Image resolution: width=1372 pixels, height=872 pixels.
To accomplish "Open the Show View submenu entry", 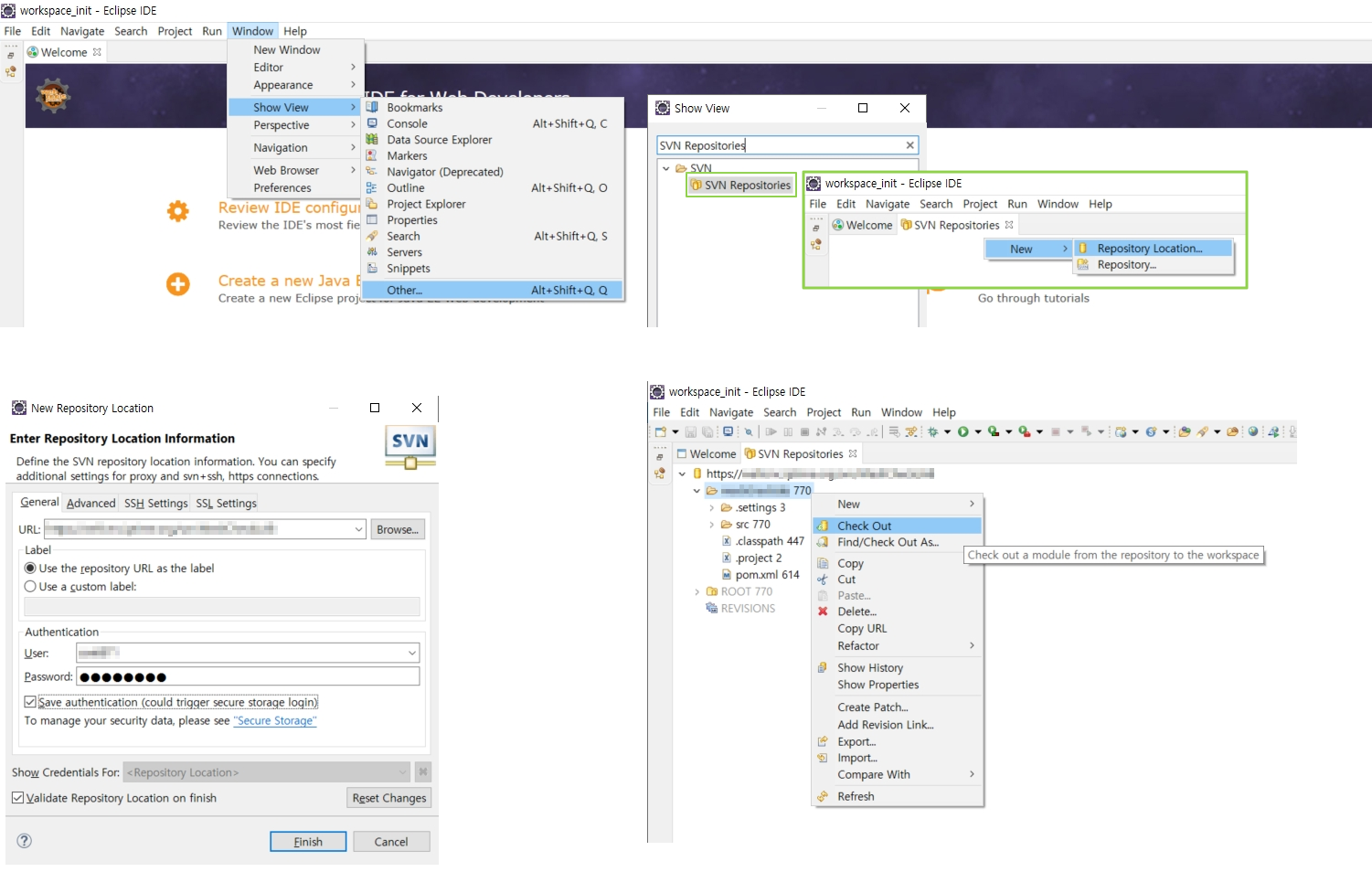I will click(296, 107).
